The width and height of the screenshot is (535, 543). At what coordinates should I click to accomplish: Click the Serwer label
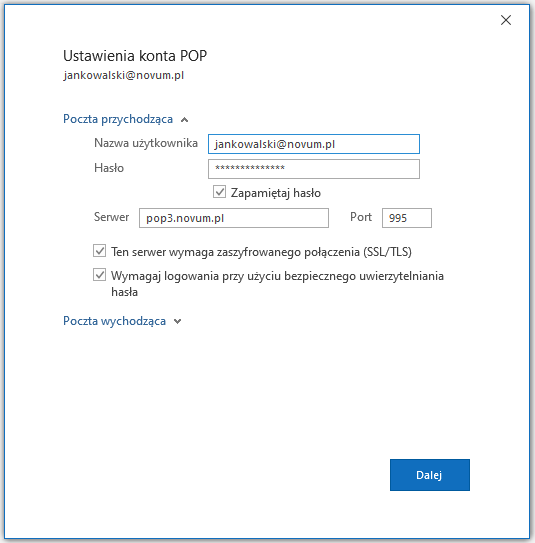tap(111, 217)
